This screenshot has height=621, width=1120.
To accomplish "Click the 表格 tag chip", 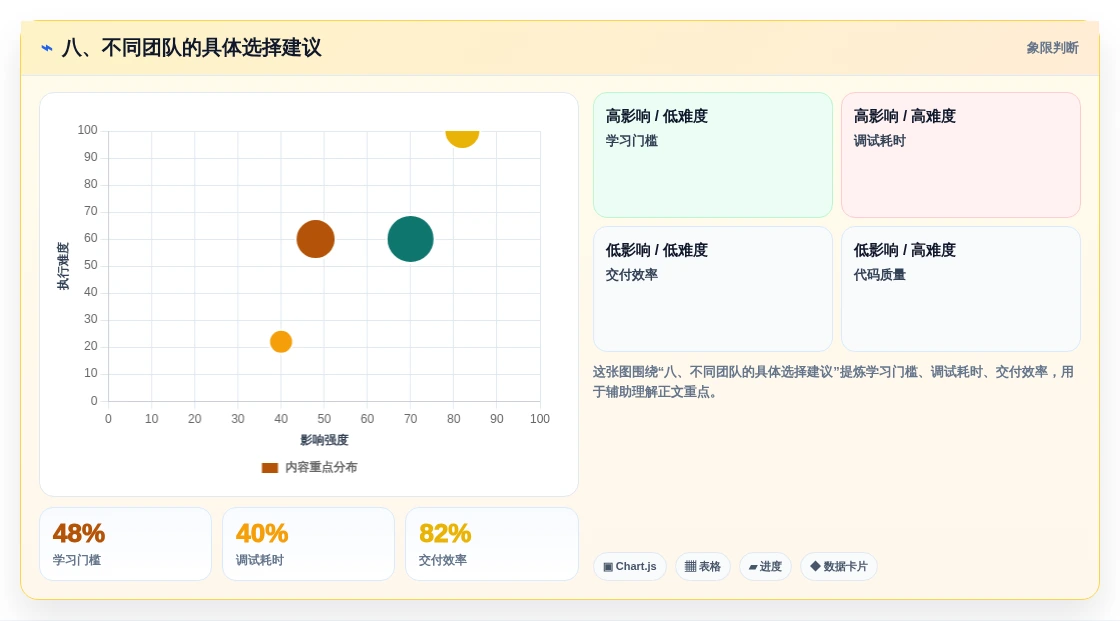I will pos(703,566).
